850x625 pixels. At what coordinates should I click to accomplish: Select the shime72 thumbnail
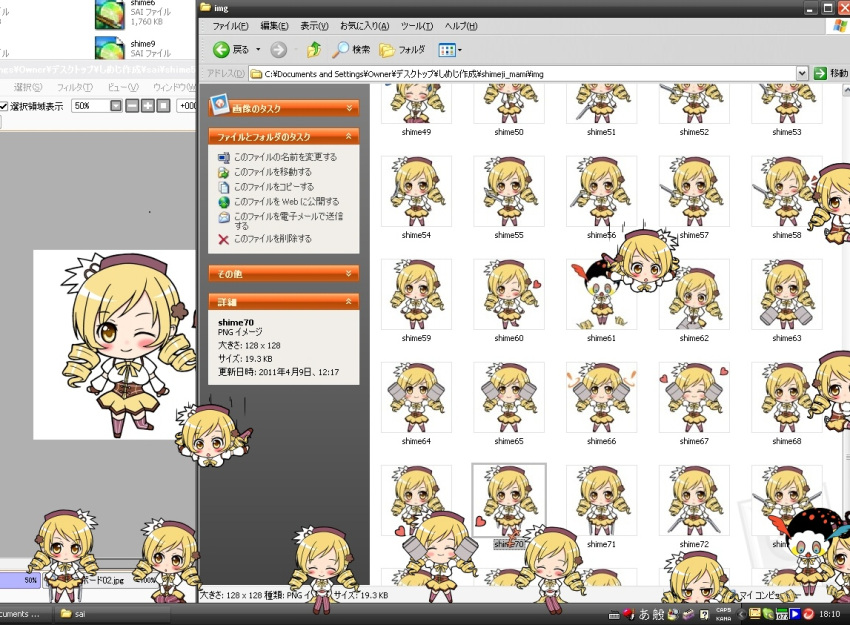click(694, 500)
